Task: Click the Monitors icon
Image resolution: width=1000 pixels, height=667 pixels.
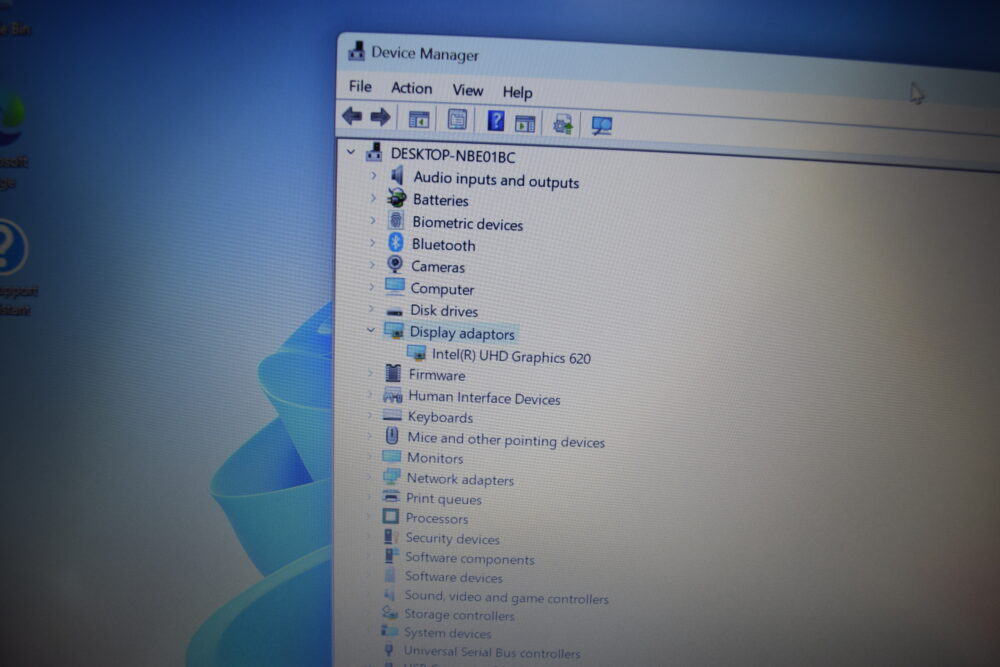Action: 392,457
